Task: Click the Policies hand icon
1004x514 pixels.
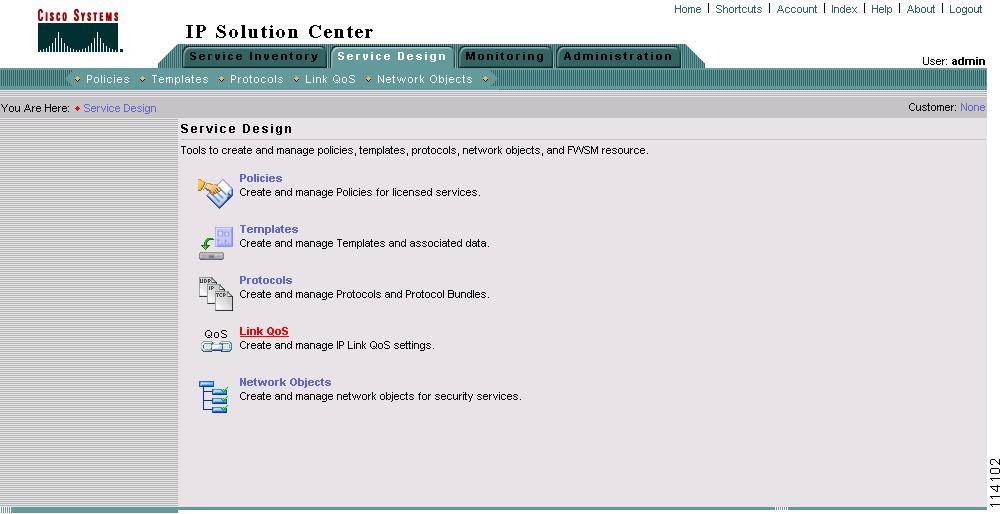Action: tap(215, 193)
